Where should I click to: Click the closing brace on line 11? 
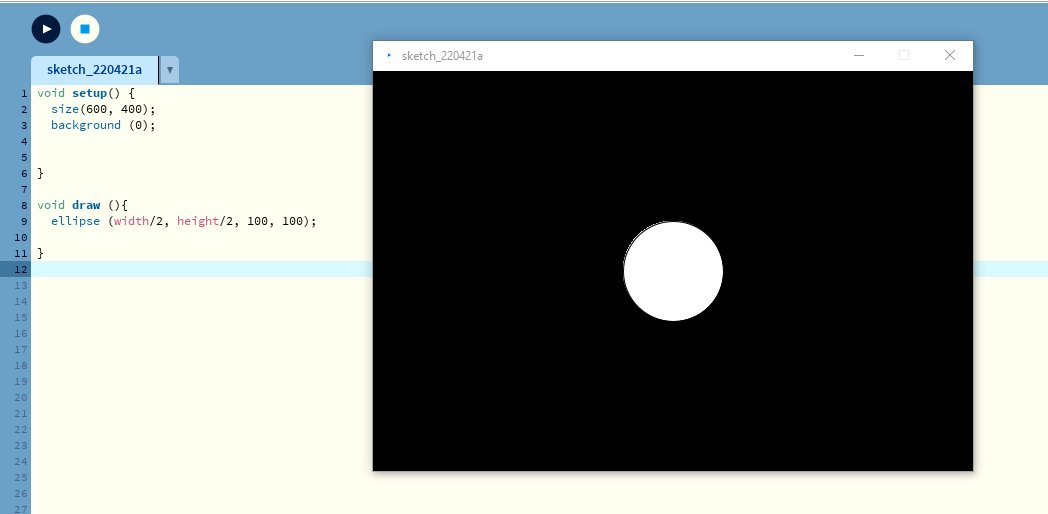pos(40,253)
